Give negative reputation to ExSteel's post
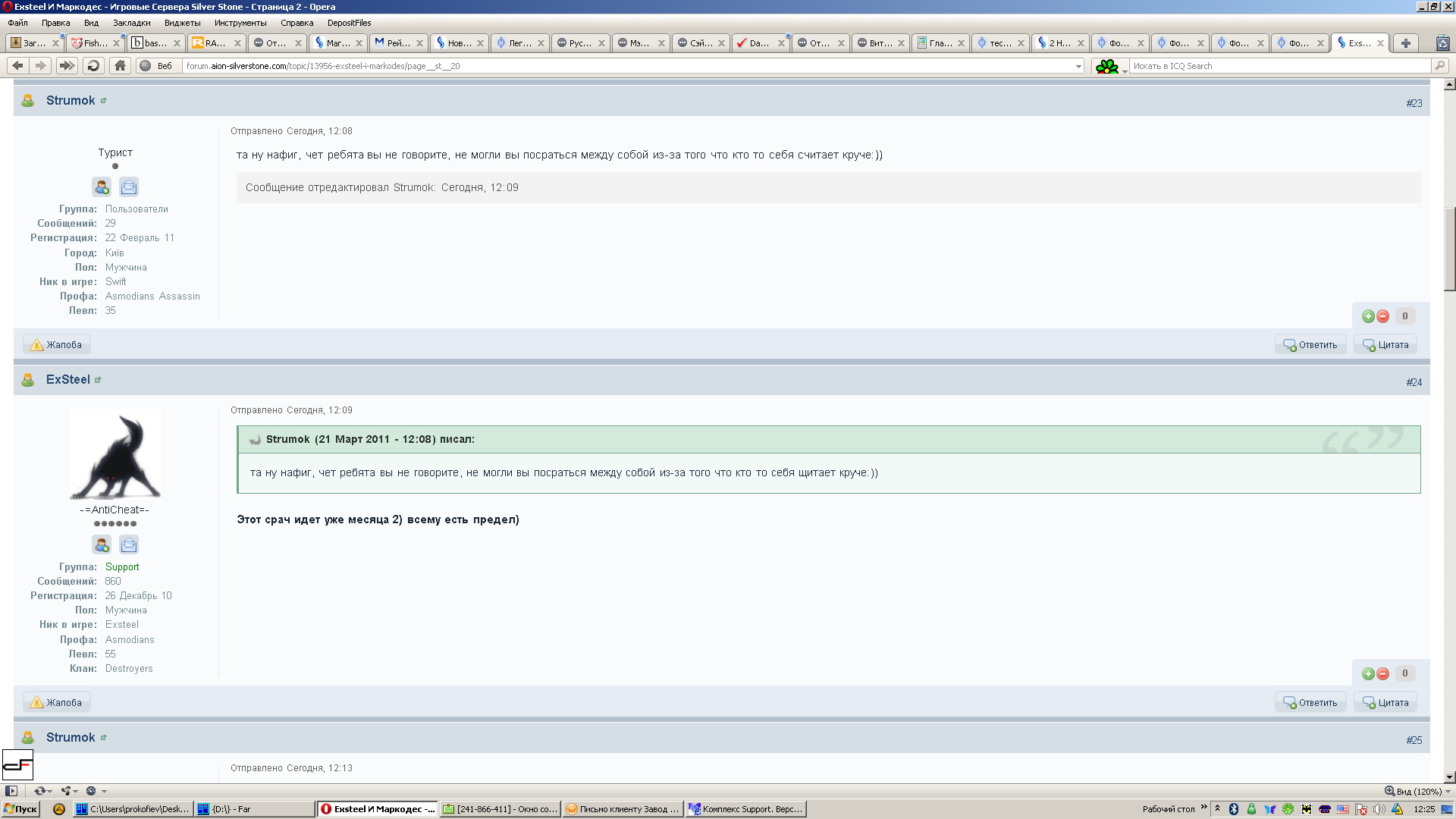Screen dimensions: 1456x819 [x=1382, y=674]
